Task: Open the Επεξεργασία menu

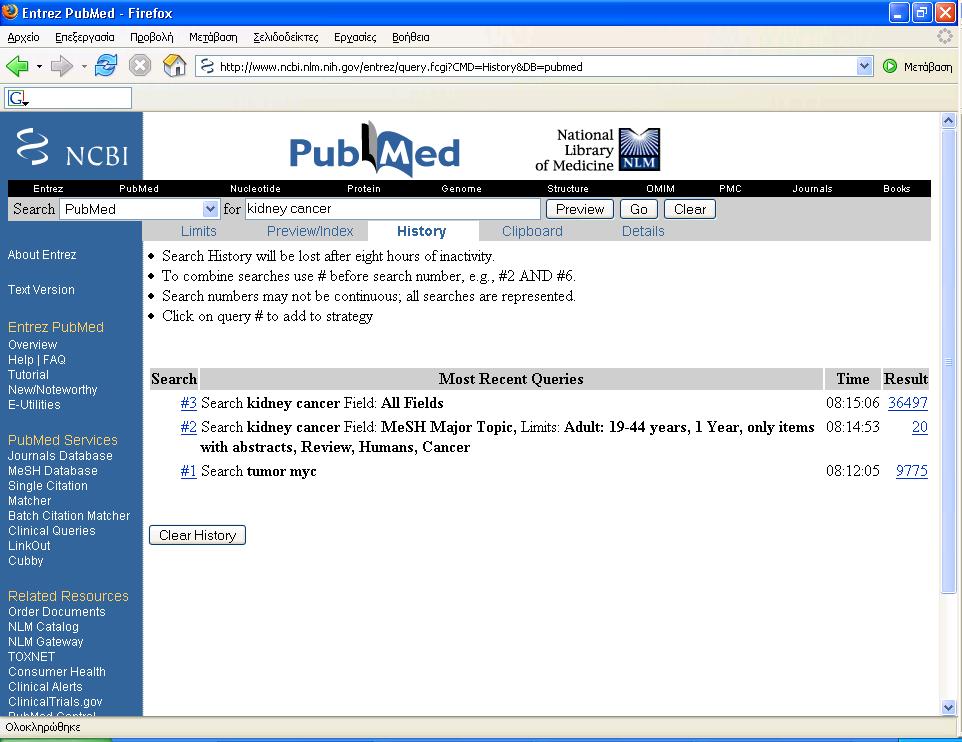Action: pos(85,37)
